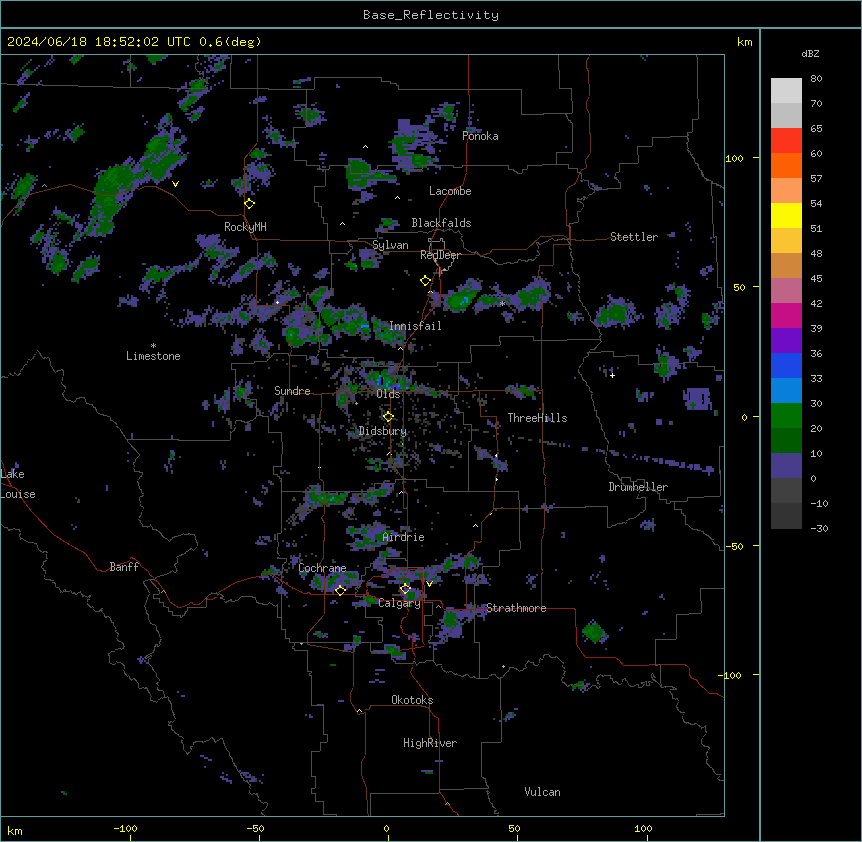
Task: Click the yellow diamond marker above Didsbury
Action: 388,417
